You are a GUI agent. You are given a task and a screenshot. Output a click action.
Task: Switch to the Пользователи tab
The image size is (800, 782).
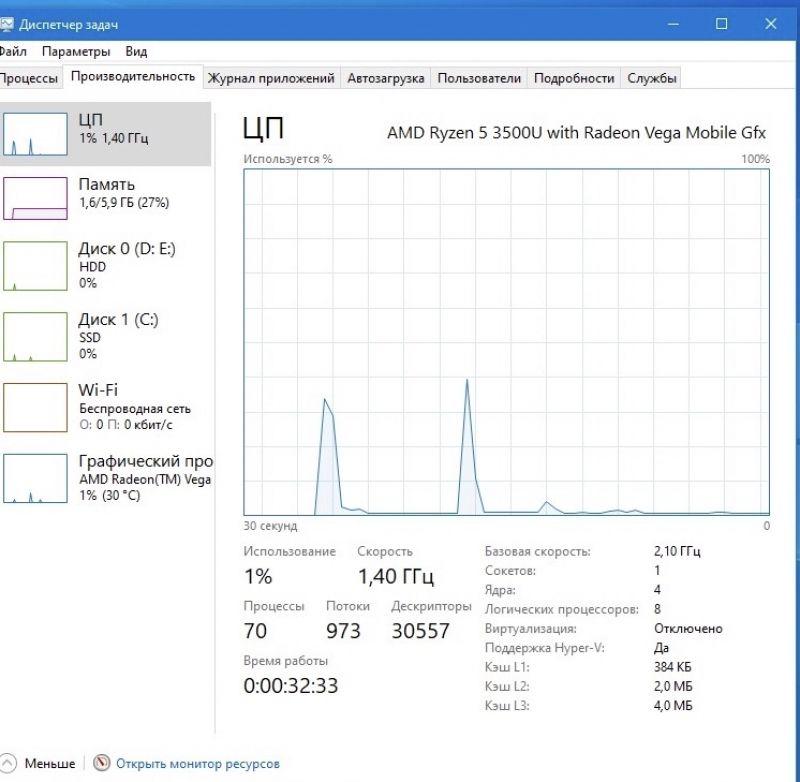tap(479, 78)
